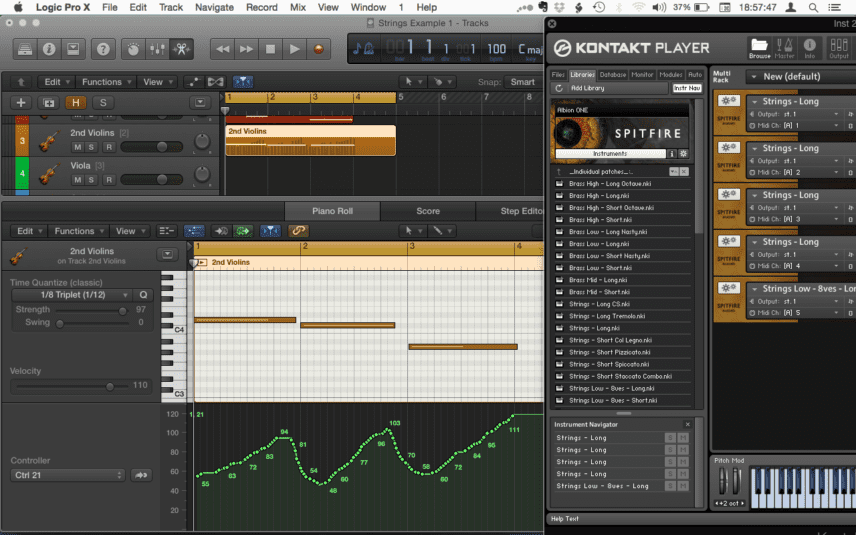Refresh Kontakt library list icon
Image resolution: width=856 pixels, height=535 pixels.
coord(558,88)
